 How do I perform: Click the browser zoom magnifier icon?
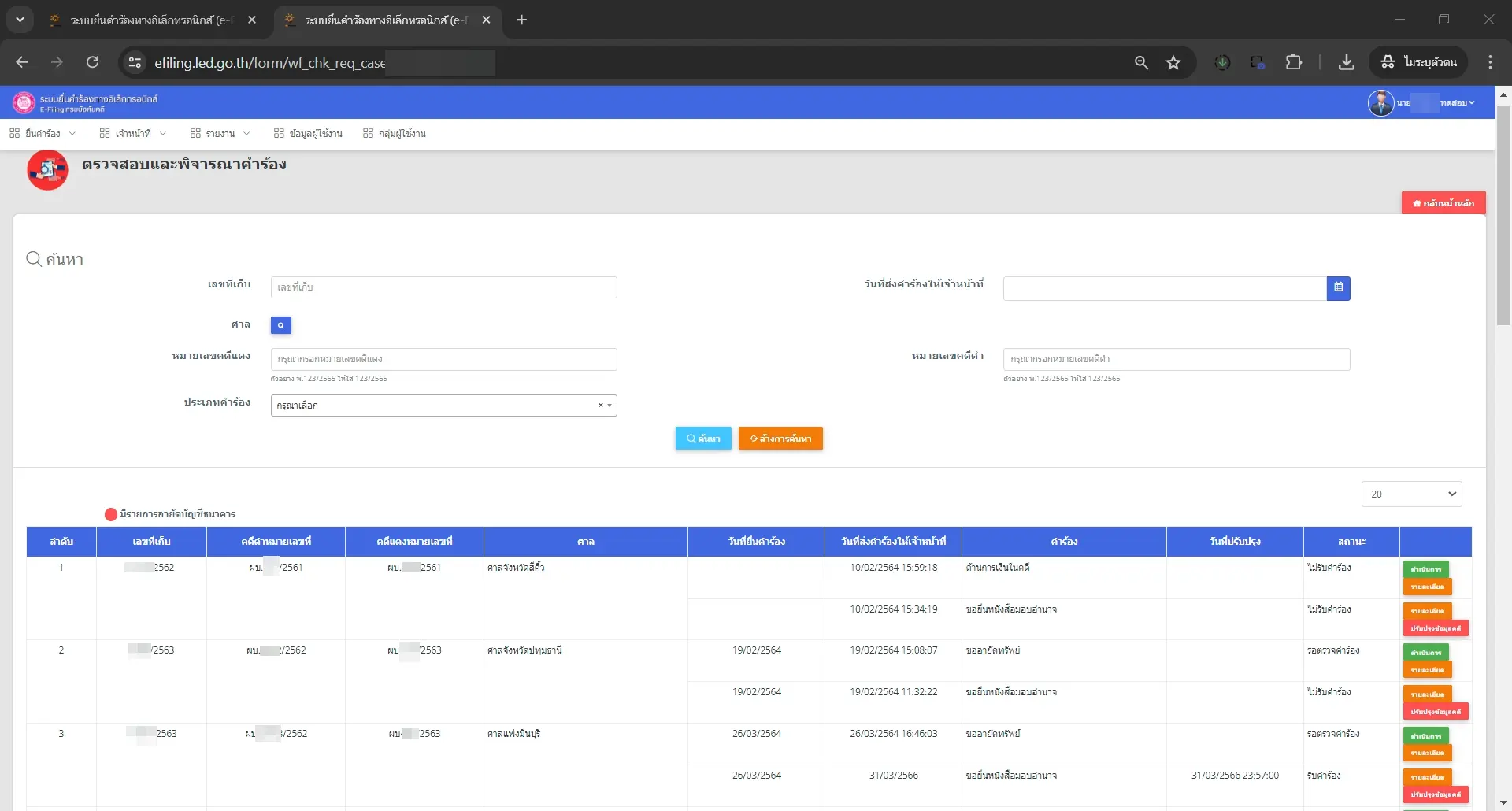(x=1141, y=62)
